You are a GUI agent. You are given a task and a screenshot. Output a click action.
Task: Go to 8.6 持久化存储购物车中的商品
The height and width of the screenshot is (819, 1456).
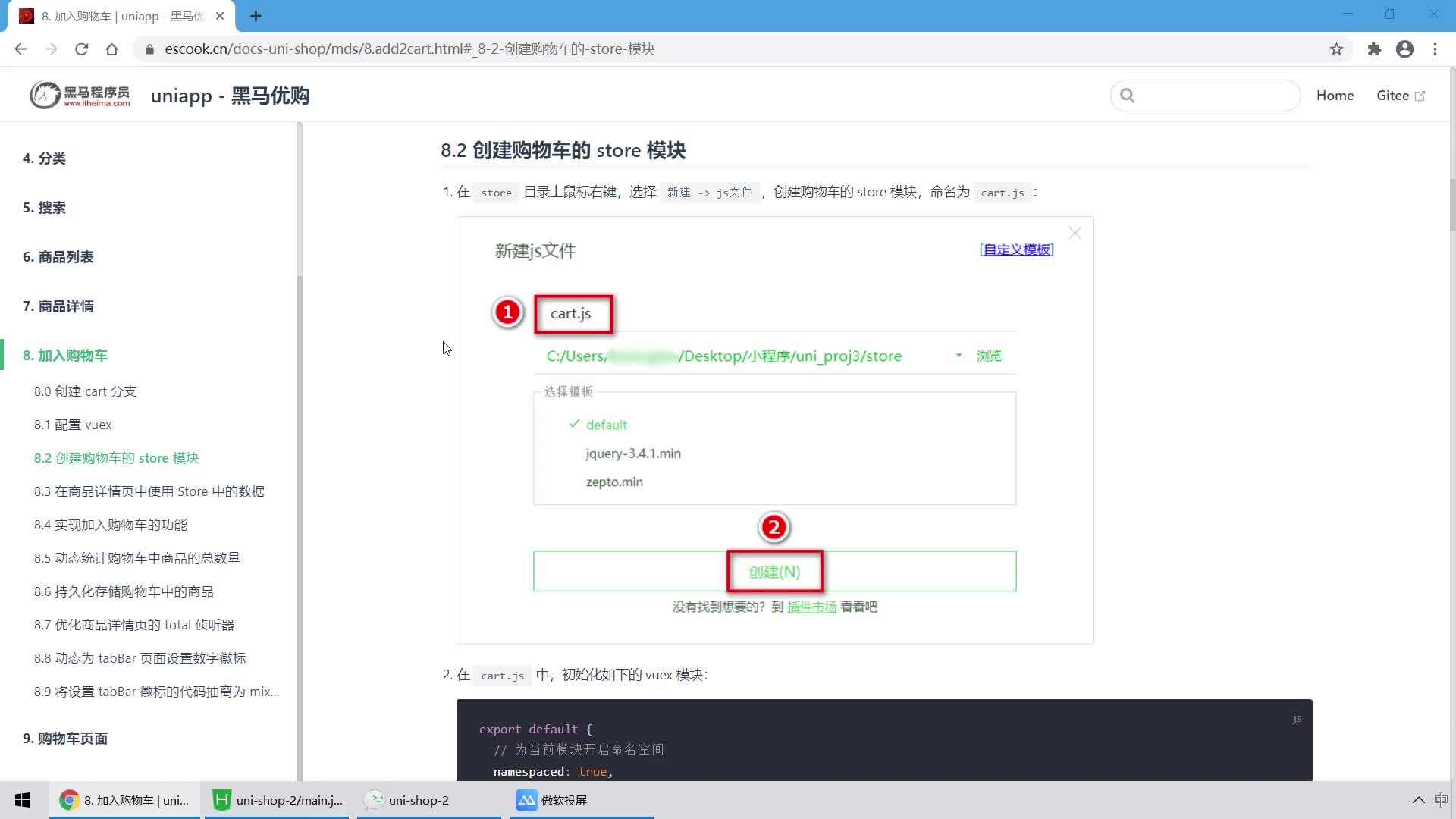[124, 591]
